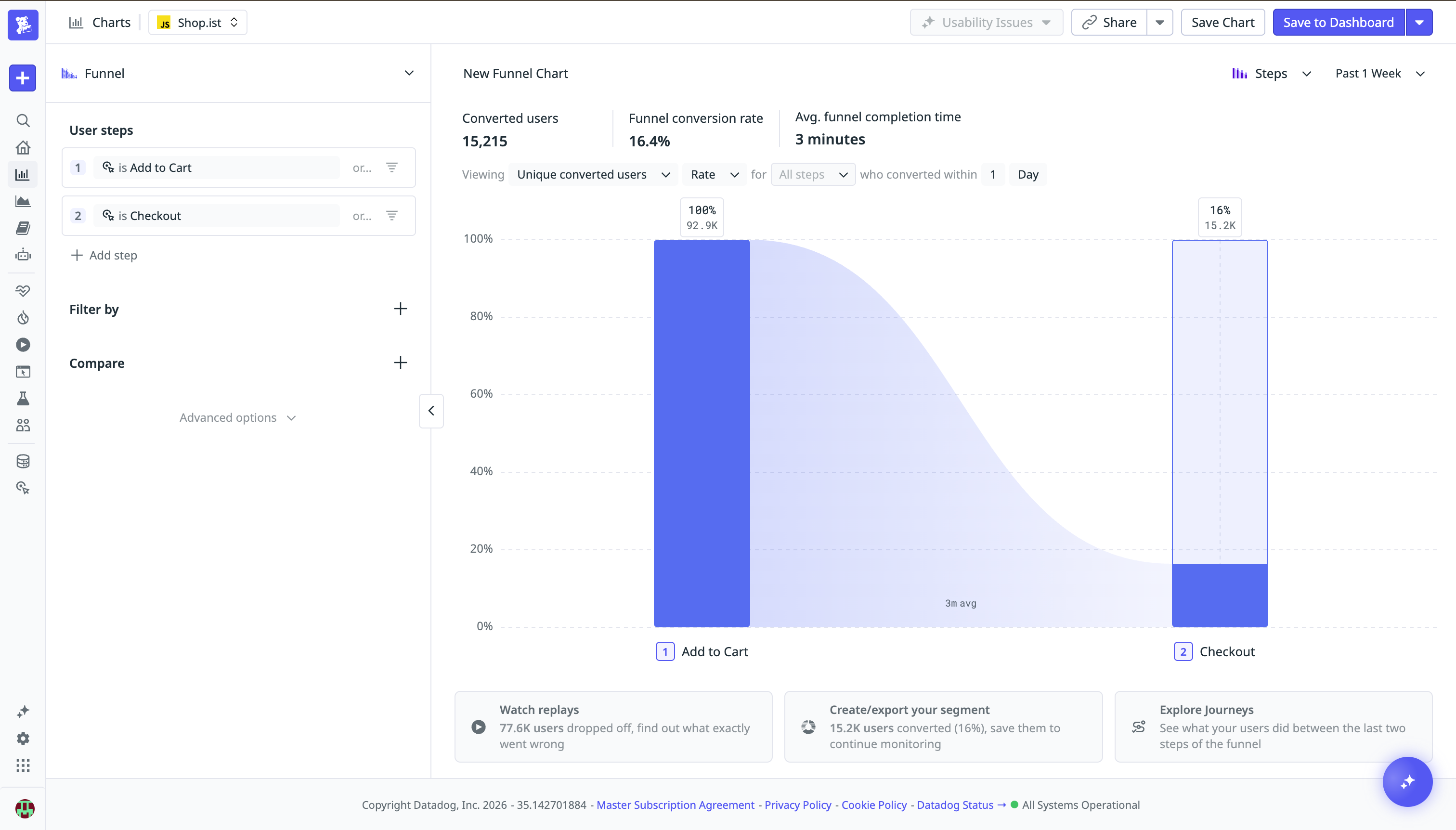Click Save to Dashboard button

(1339, 22)
